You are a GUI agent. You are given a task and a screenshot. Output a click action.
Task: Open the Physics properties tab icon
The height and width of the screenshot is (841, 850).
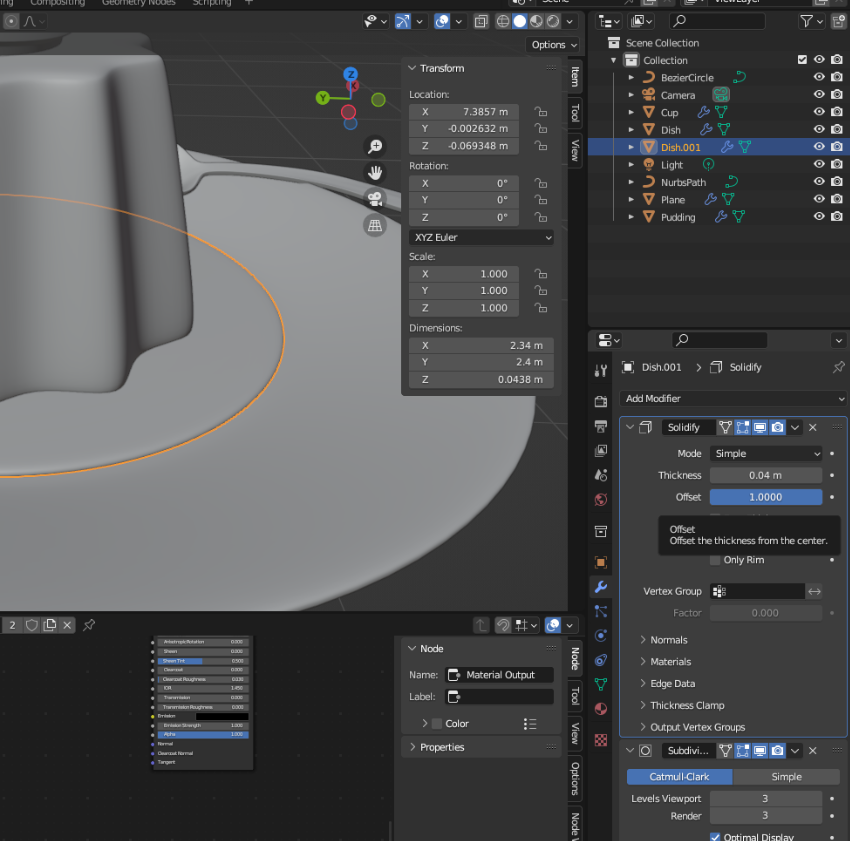601,635
